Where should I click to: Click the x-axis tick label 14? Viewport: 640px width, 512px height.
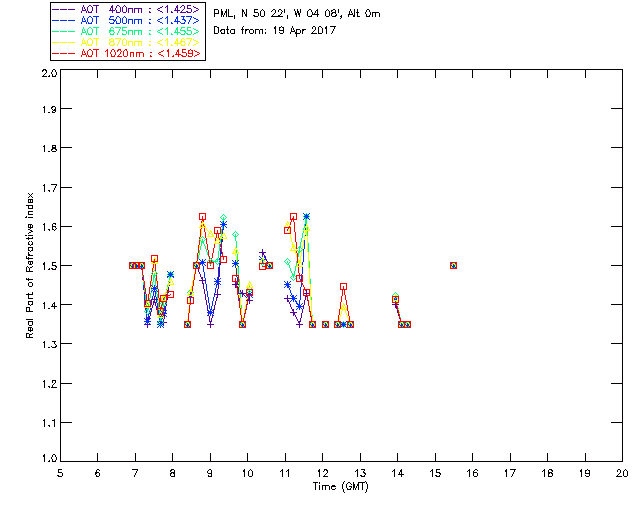[x=398, y=473]
